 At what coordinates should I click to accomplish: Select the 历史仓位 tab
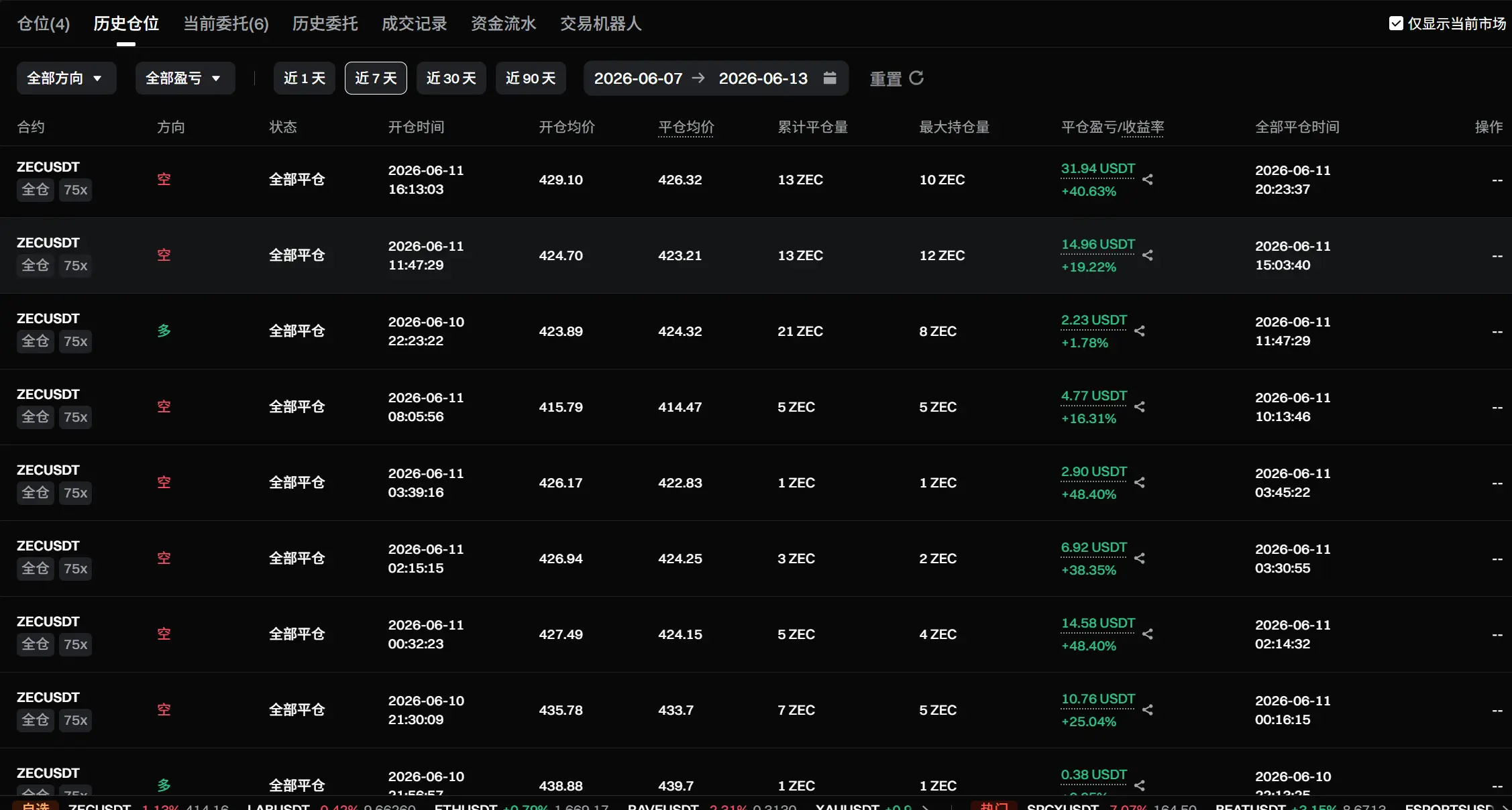coord(126,23)
